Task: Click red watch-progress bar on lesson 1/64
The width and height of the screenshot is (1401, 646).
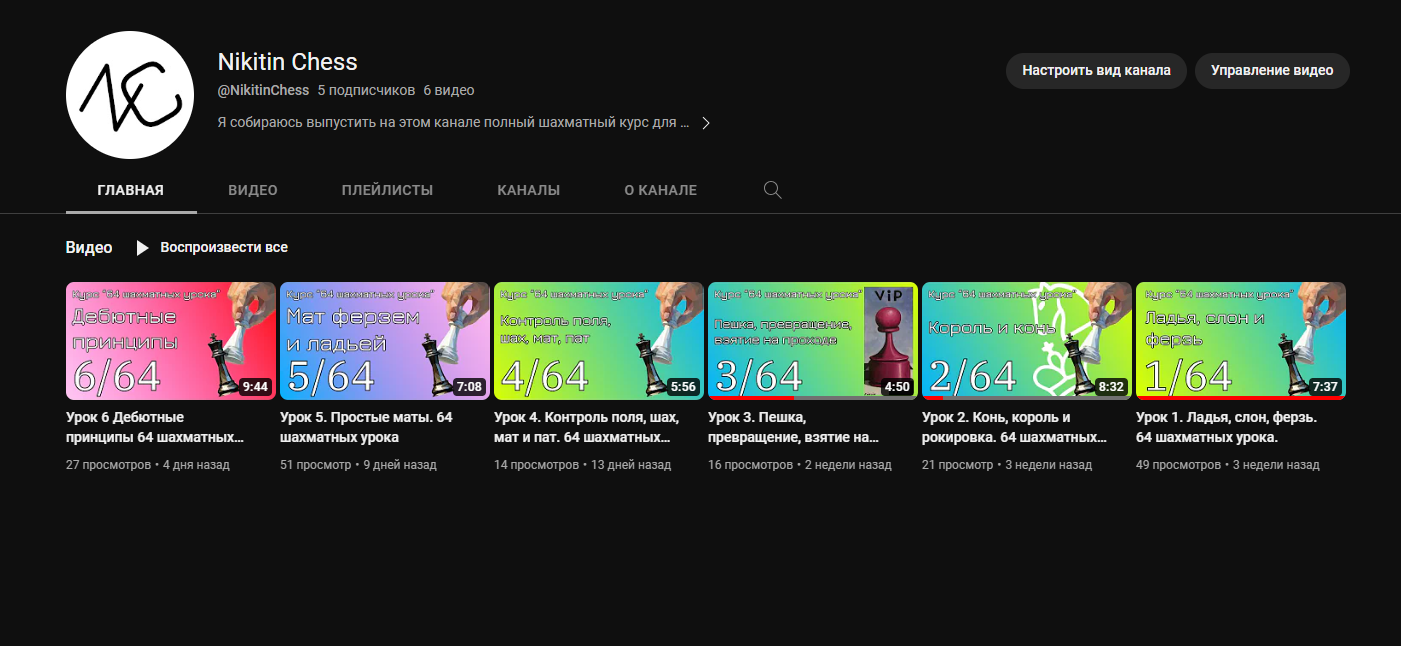Action: [1239, 398]
